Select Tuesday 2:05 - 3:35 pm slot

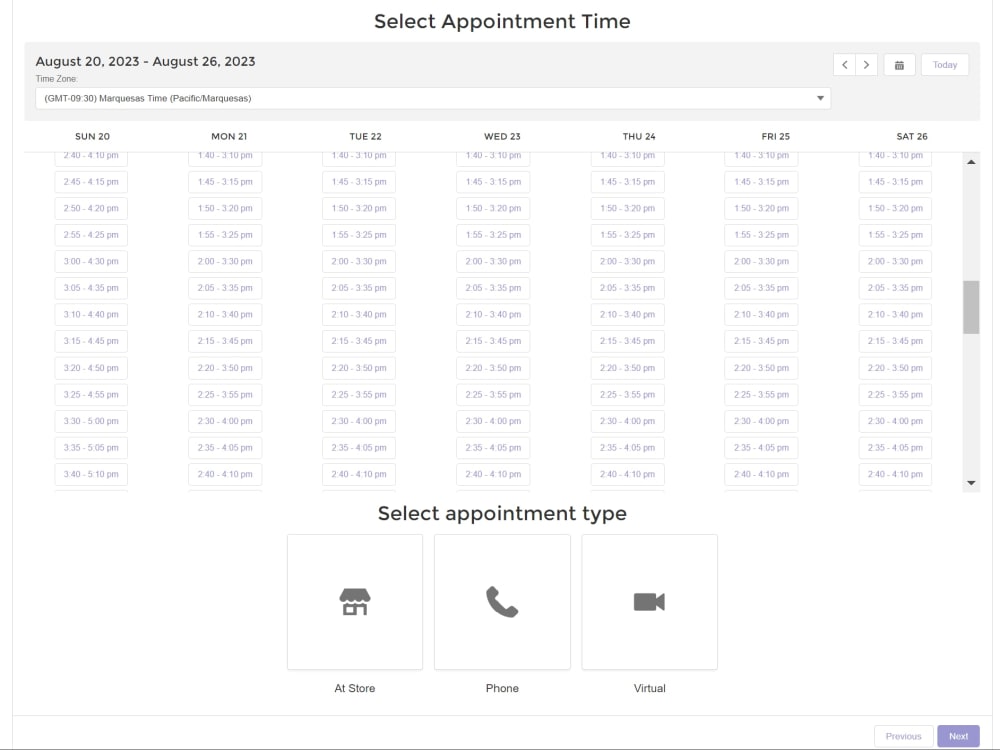[359, 288]
